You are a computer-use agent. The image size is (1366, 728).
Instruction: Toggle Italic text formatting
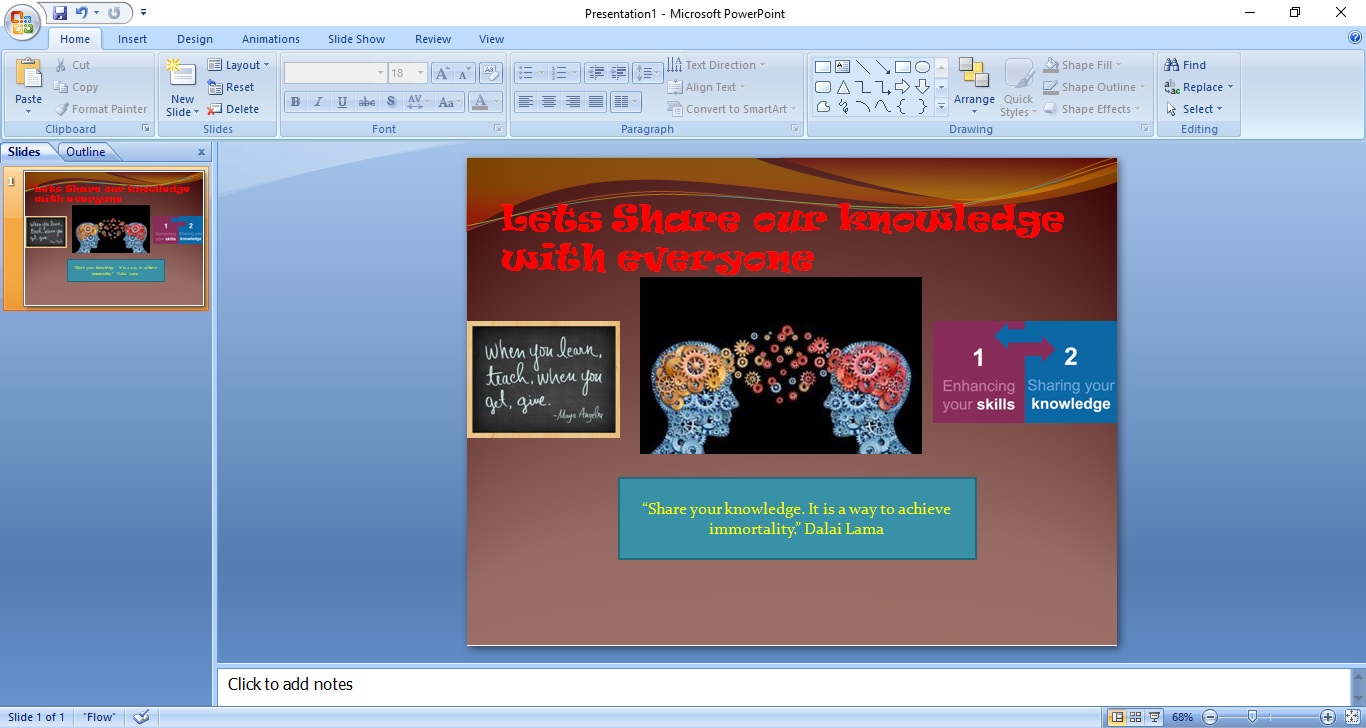tap(319, 102)
